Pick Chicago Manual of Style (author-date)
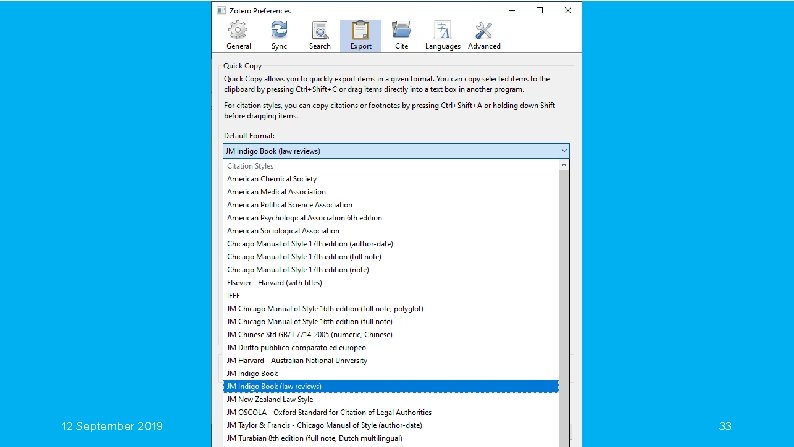Viewport: 794px width, 447px height. [390, 244]
